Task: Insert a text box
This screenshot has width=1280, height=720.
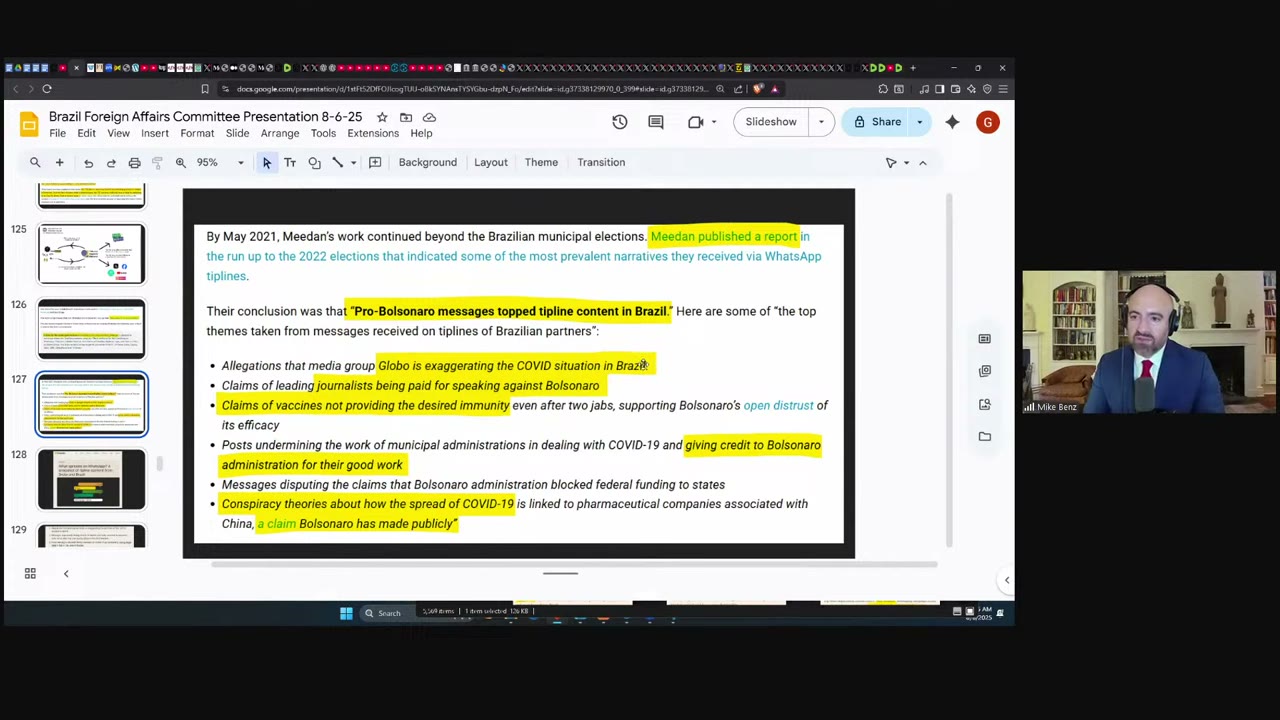Action: (x=290, y=162)
